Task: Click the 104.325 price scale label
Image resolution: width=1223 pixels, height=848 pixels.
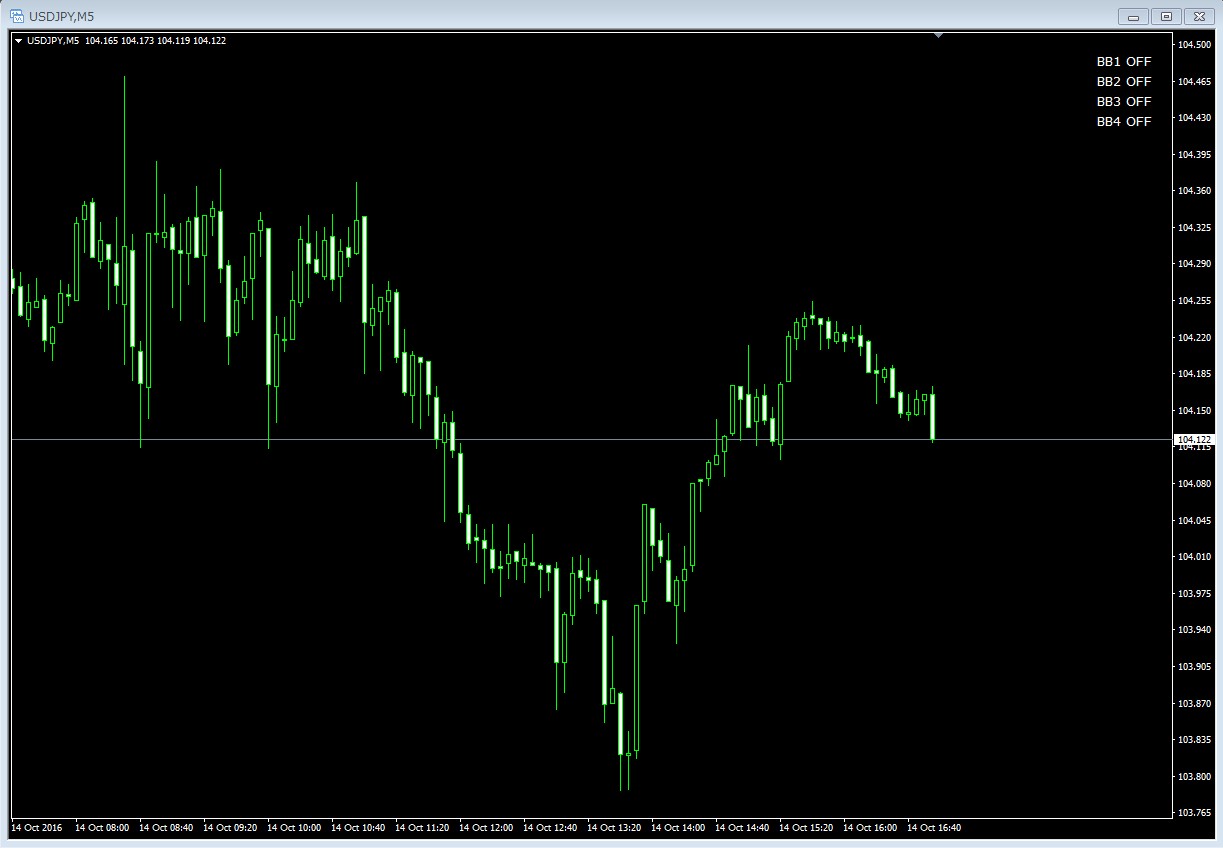Action: point(1194,228)
